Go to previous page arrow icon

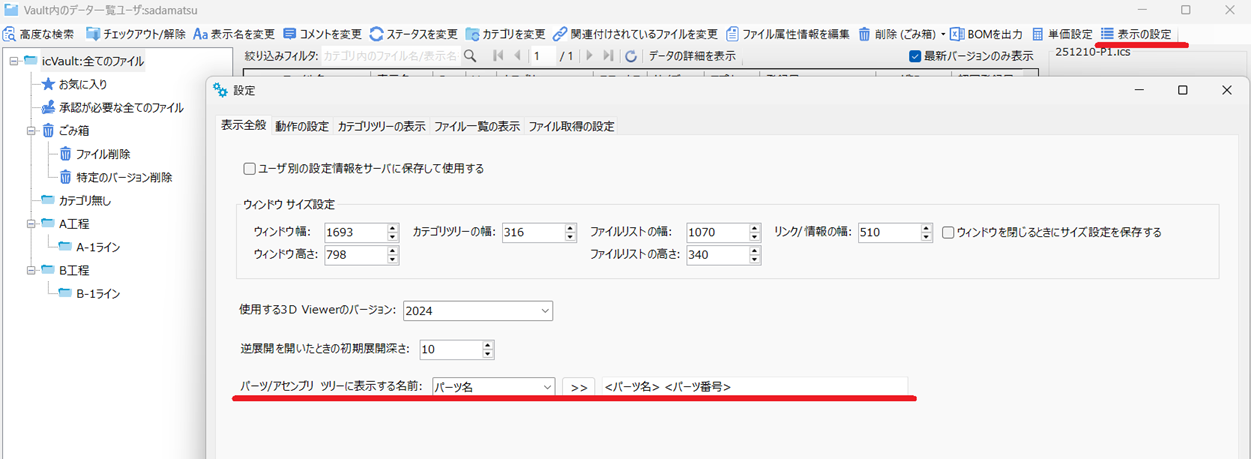(x=517, y=56)
